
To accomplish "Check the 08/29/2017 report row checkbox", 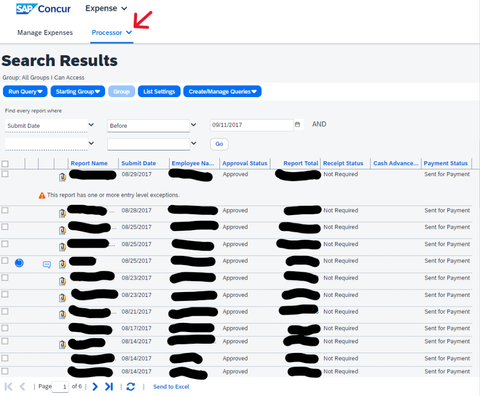I will [x=5, y=174].
